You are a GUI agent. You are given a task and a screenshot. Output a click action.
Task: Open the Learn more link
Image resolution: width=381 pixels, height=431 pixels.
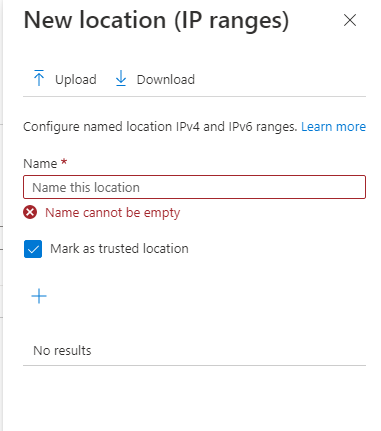click(x=333, y=127)
